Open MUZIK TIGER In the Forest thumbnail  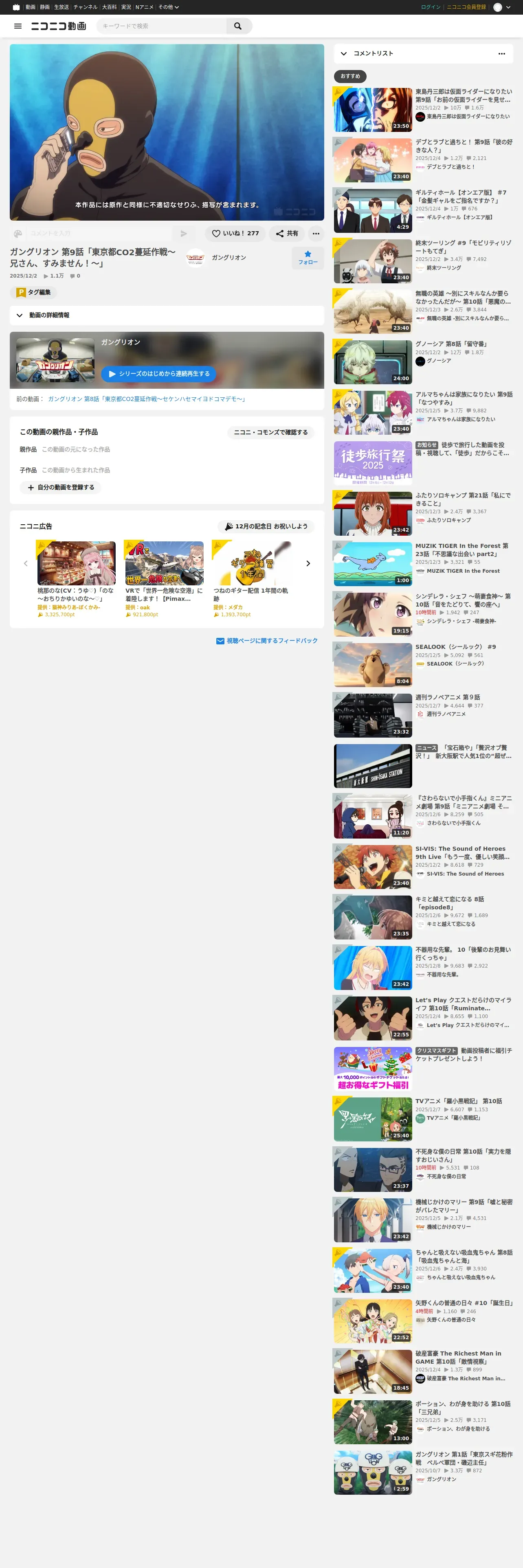click(373, 564)
